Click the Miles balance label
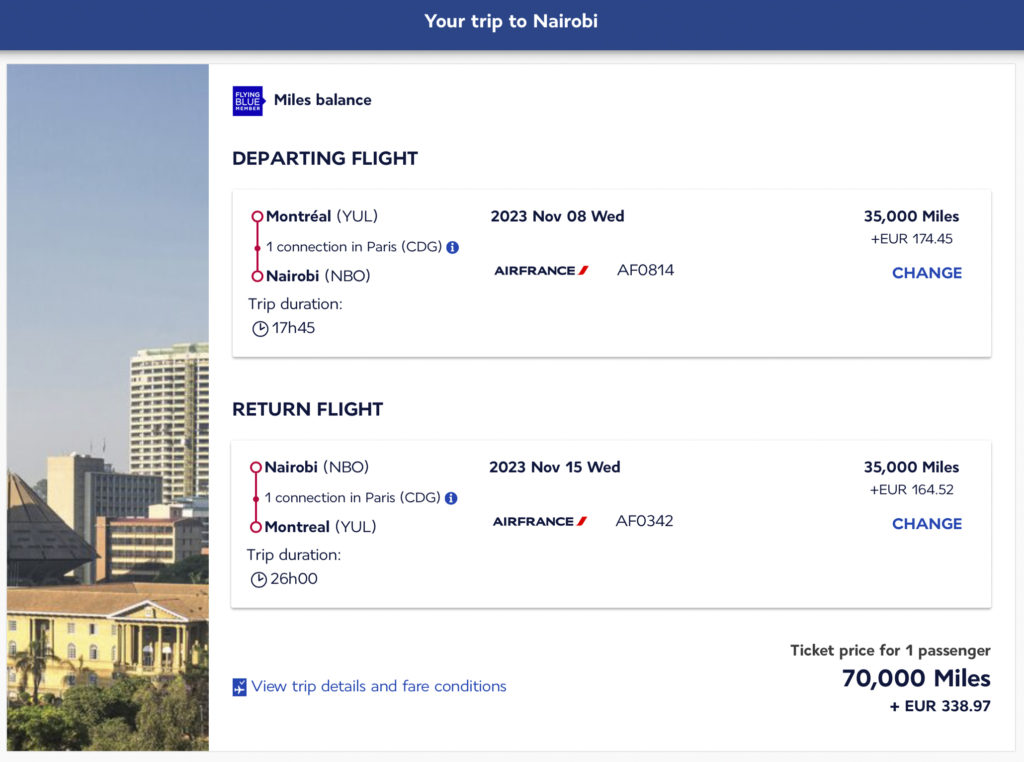 [x=322, y=100]
